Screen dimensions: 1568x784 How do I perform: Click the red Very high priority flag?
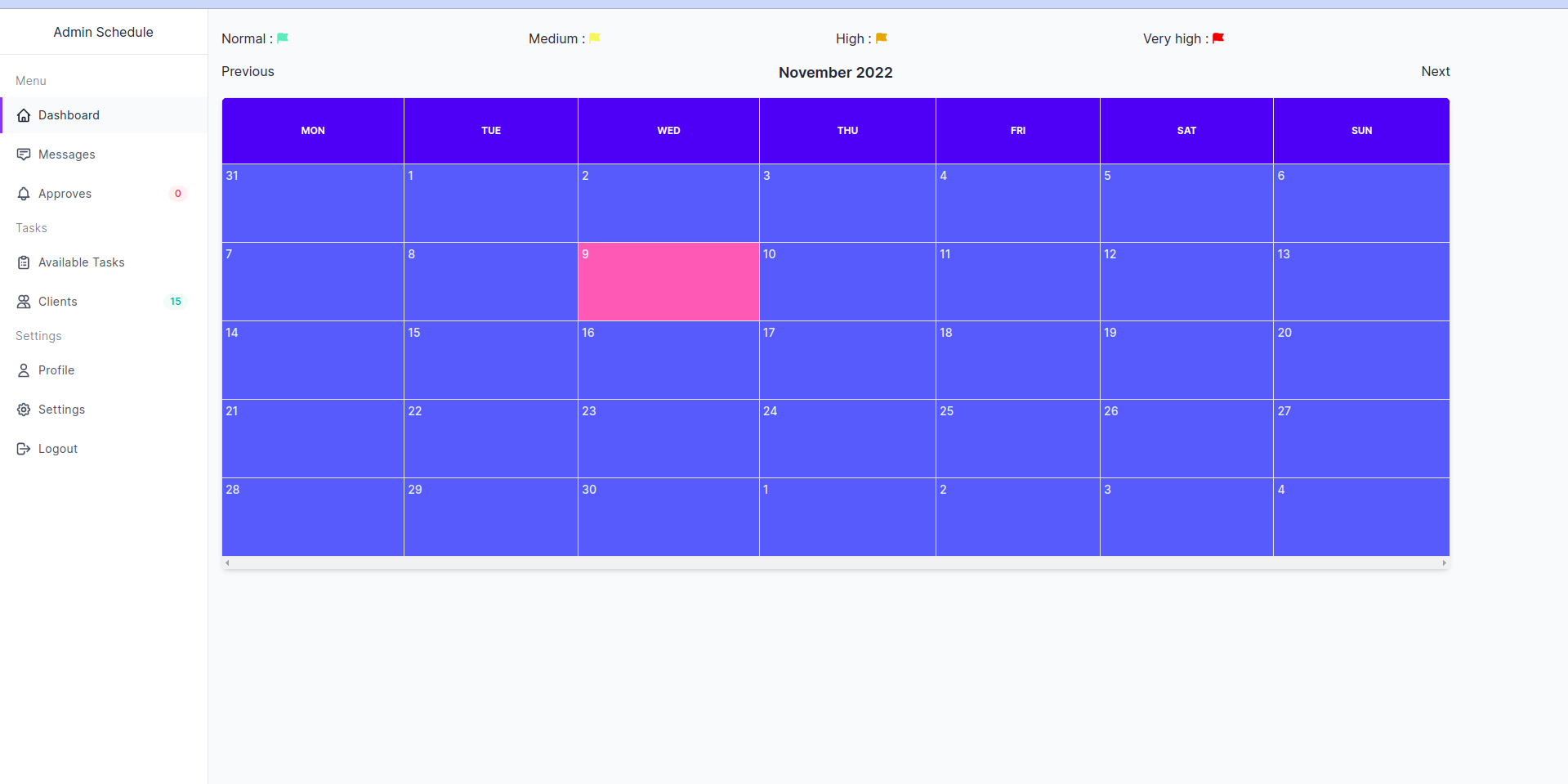[x=1218, y=38]
